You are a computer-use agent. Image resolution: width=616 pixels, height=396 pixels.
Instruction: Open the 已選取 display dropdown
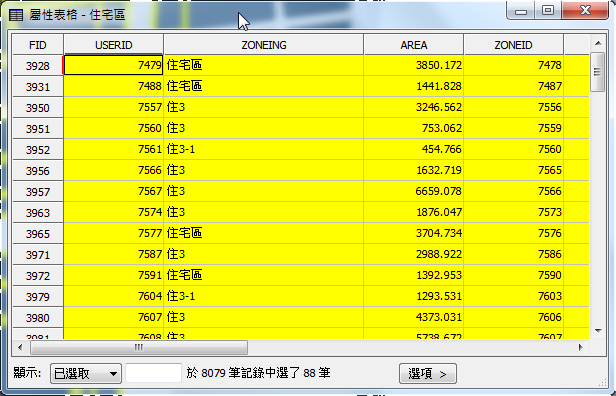(x=86, y=373)
